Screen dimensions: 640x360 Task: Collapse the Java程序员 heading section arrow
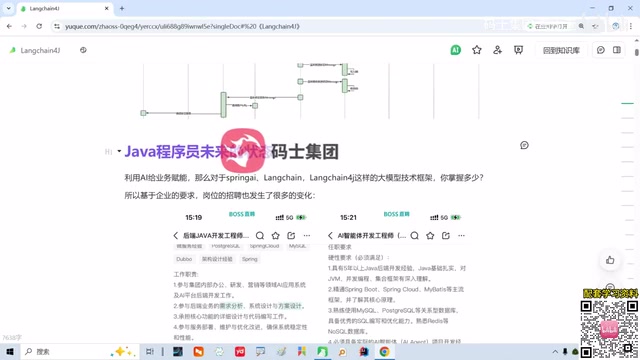click(x=119, y=151)
